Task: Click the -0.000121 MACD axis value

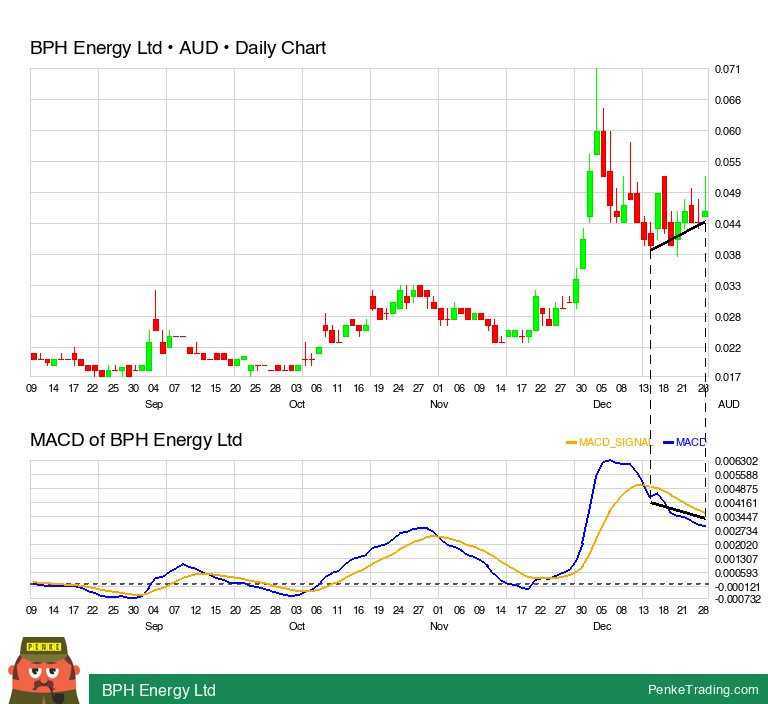Action: click(x=738, y=587)
